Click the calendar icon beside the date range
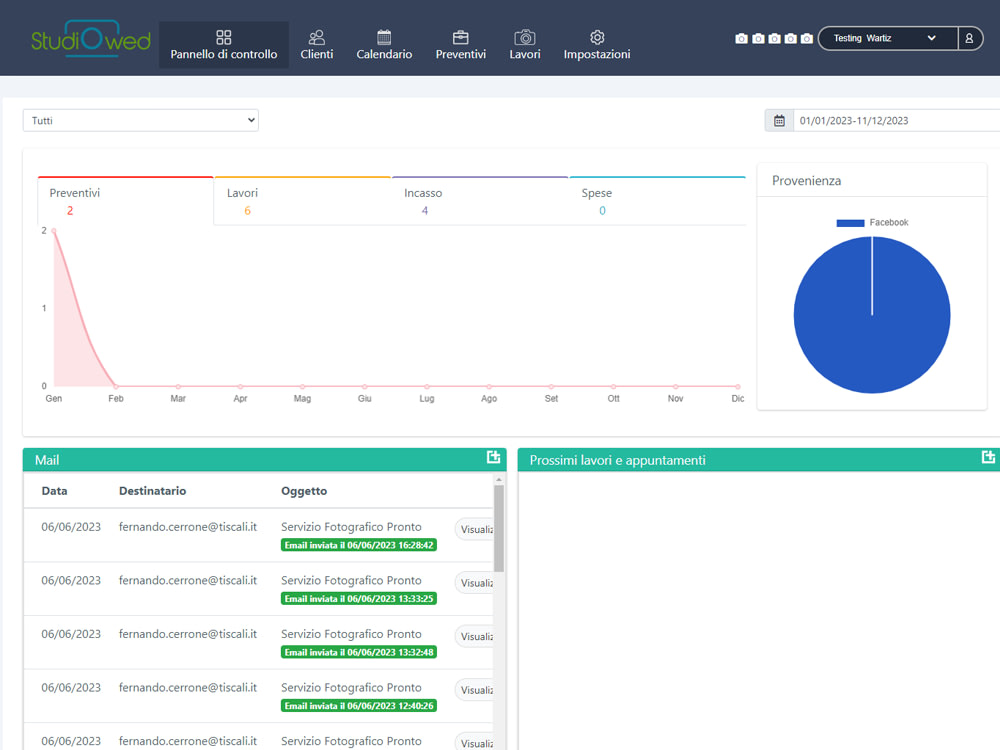The width and height of the screenshot is (1000, 750). tap(779, 120)
